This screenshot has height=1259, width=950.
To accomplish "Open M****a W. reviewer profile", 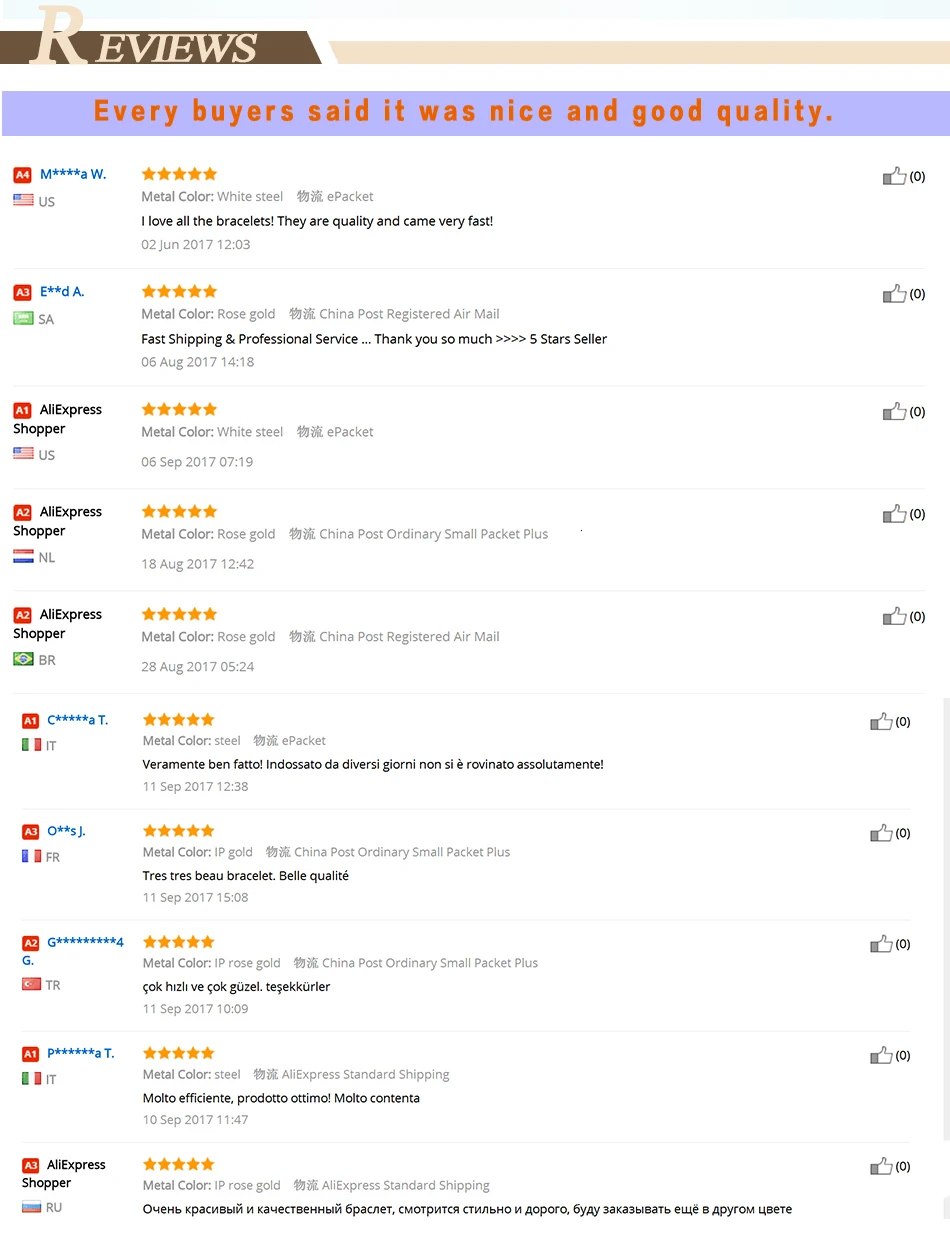I will point(73,174).
